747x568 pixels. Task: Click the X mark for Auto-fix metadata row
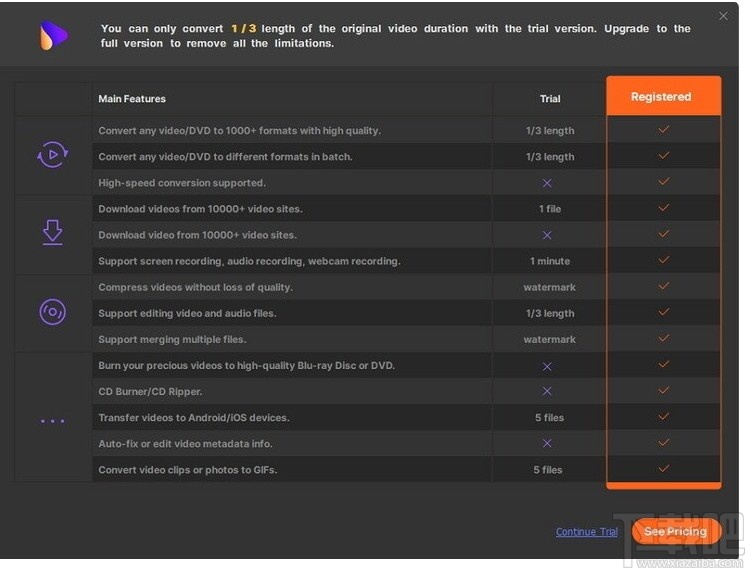pyautogui.click(x=547, y=443)
